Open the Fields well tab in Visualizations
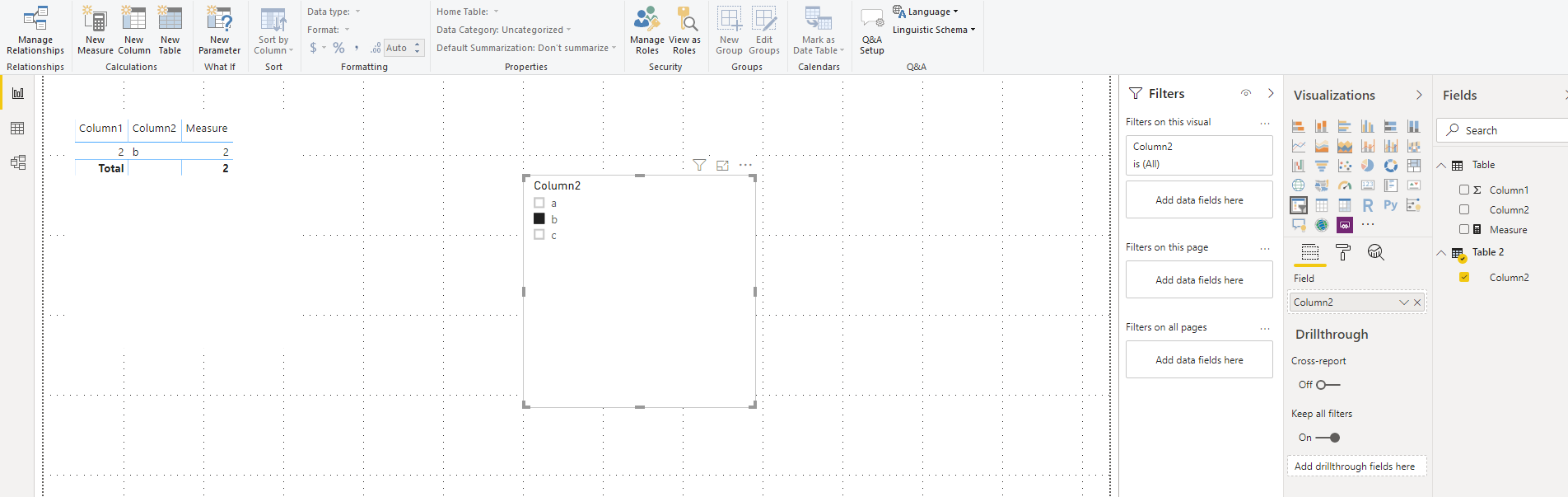This screenshot has height=497, width=1568. pos(1310,252)
